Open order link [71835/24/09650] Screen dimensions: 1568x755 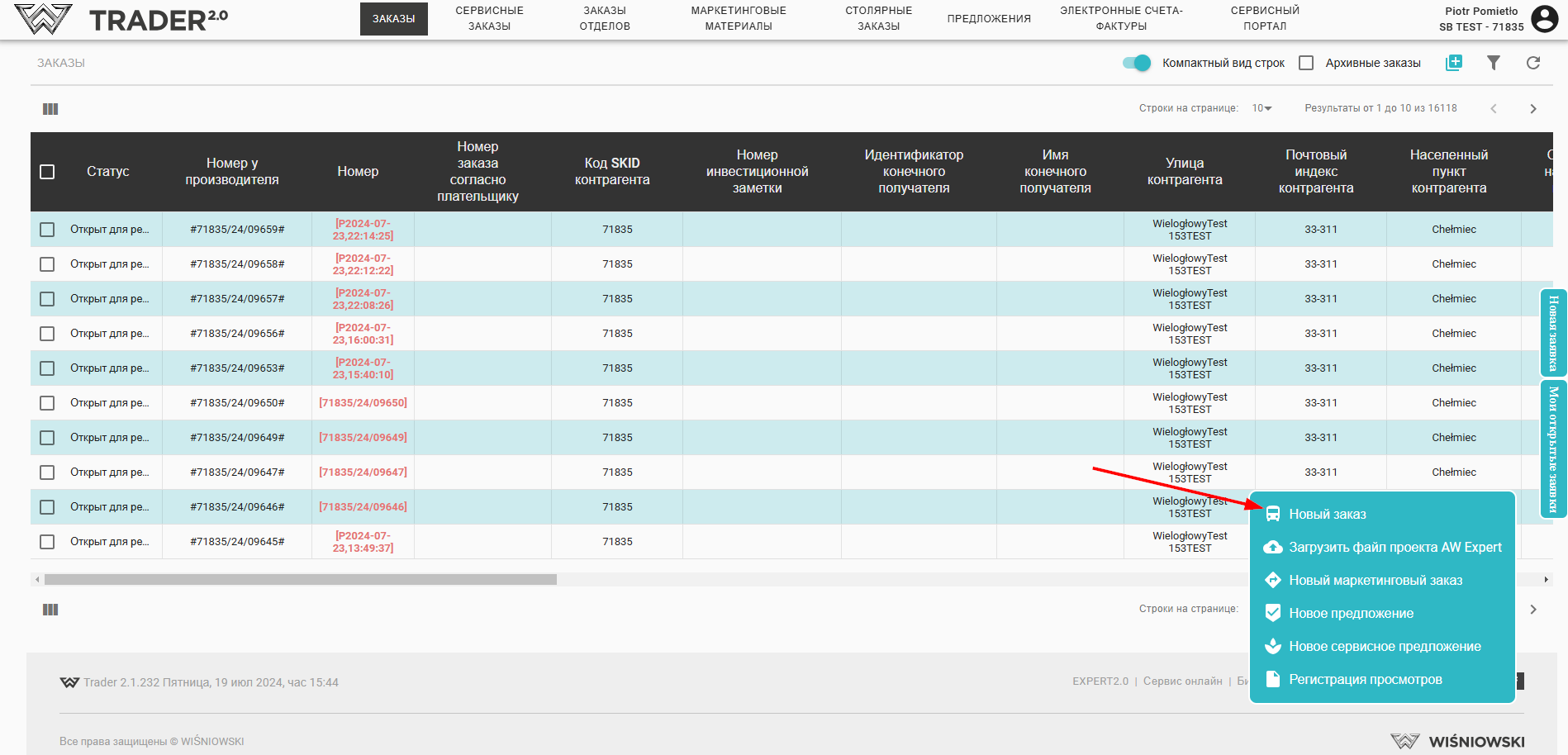tap(363, 403)
